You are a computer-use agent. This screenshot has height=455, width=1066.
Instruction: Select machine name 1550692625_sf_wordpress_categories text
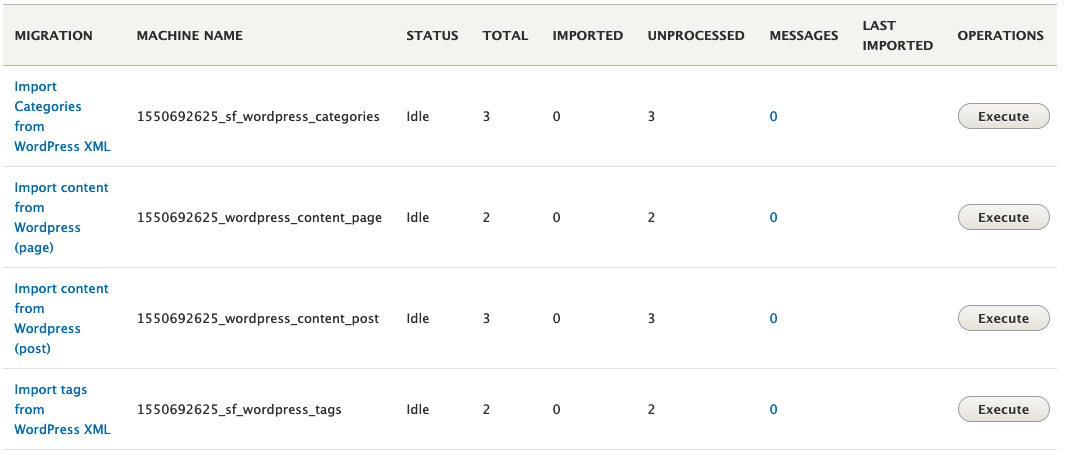[x=258, y=116]
